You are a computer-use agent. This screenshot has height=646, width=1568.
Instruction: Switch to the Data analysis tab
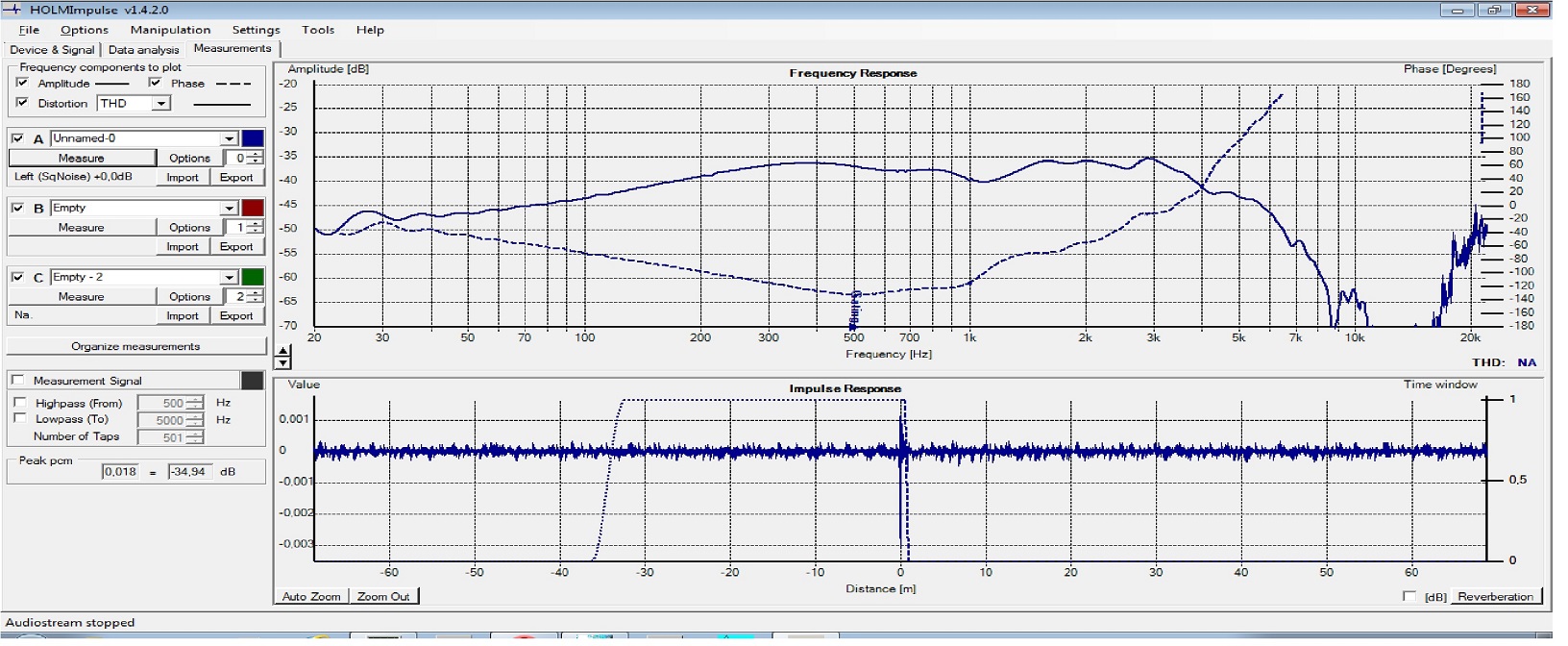click(143, 50)
